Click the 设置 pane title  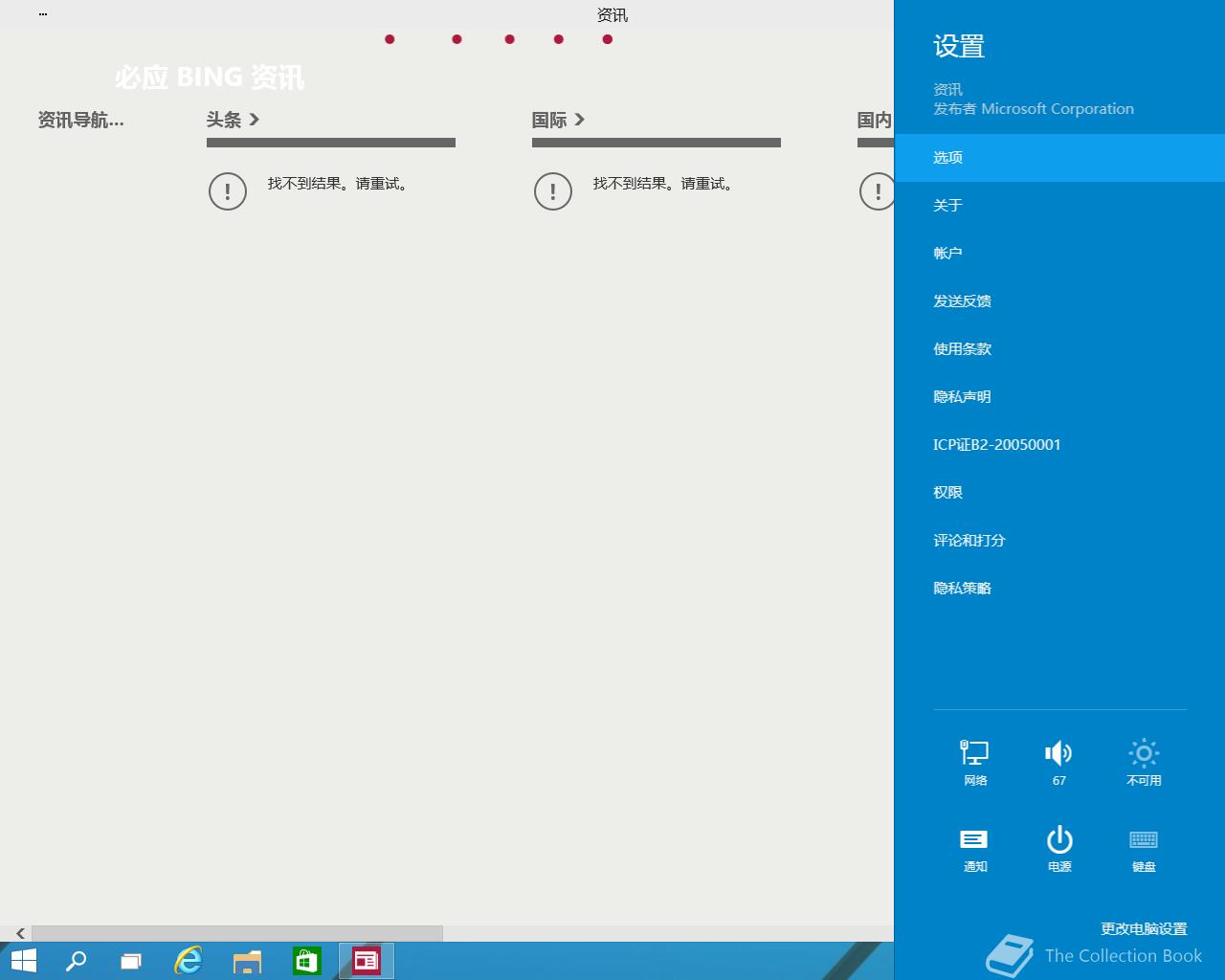(959, 46)
